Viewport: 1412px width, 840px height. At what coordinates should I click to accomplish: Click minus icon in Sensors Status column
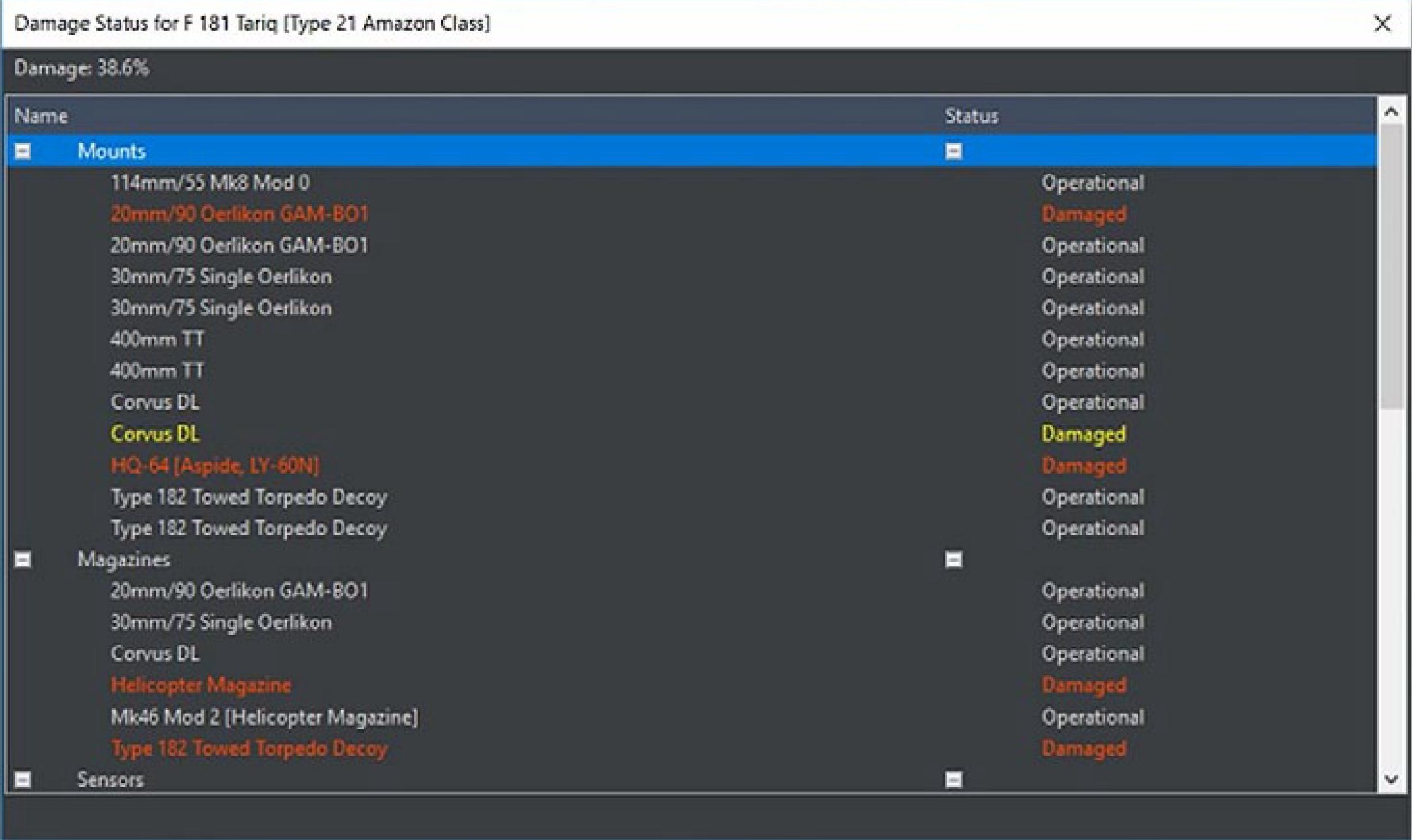[954, 780]
